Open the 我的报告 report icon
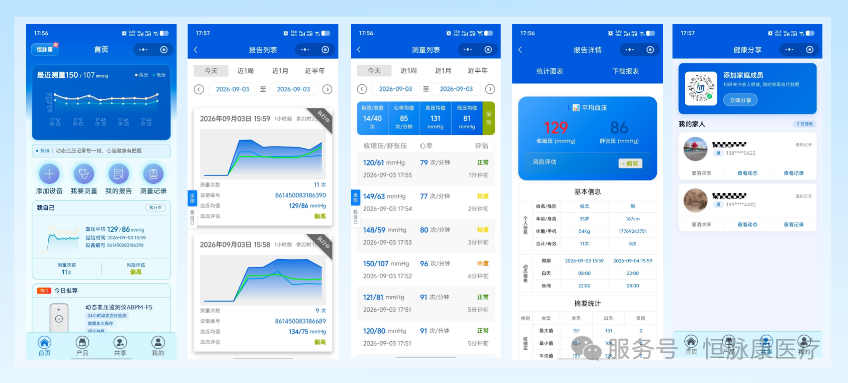The height and width of the screenshot is (383, 848). click(118, 174)
